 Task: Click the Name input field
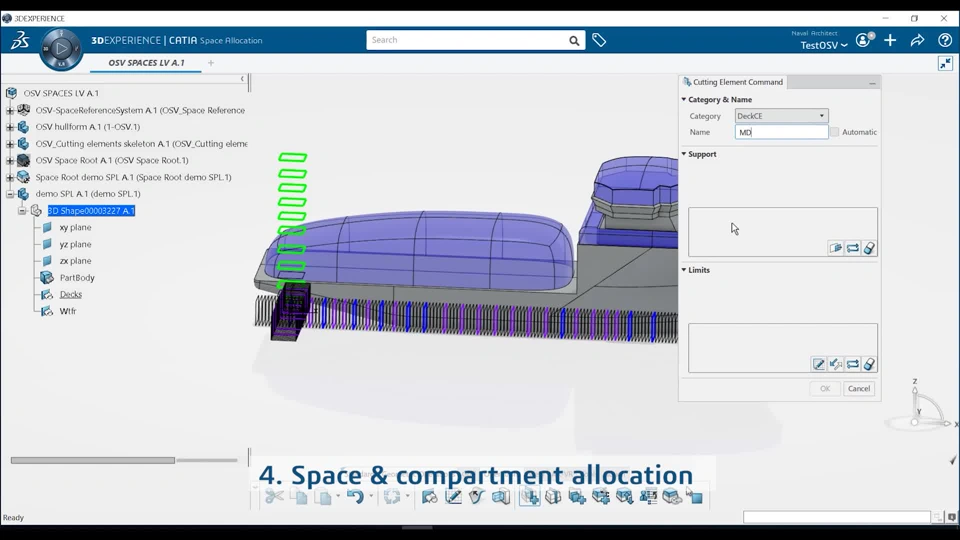781,132
